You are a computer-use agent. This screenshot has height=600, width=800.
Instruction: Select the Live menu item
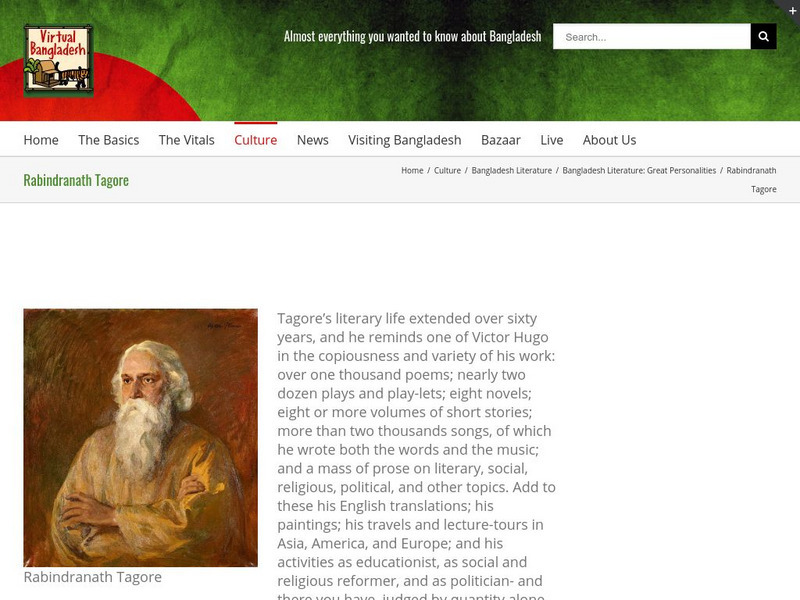pos(552,140)
